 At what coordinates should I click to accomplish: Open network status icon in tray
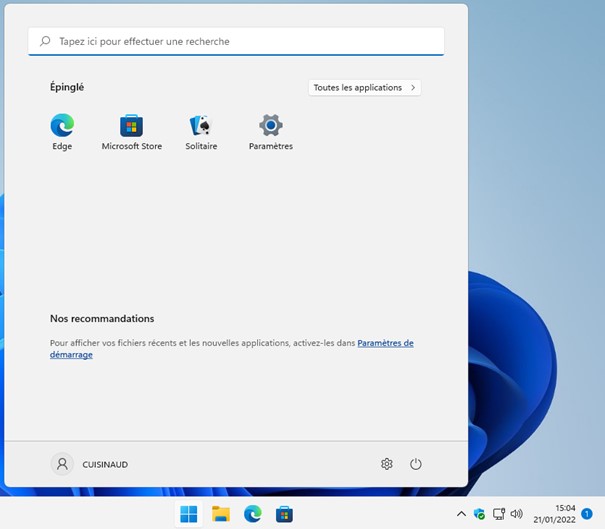coord(498,514)
